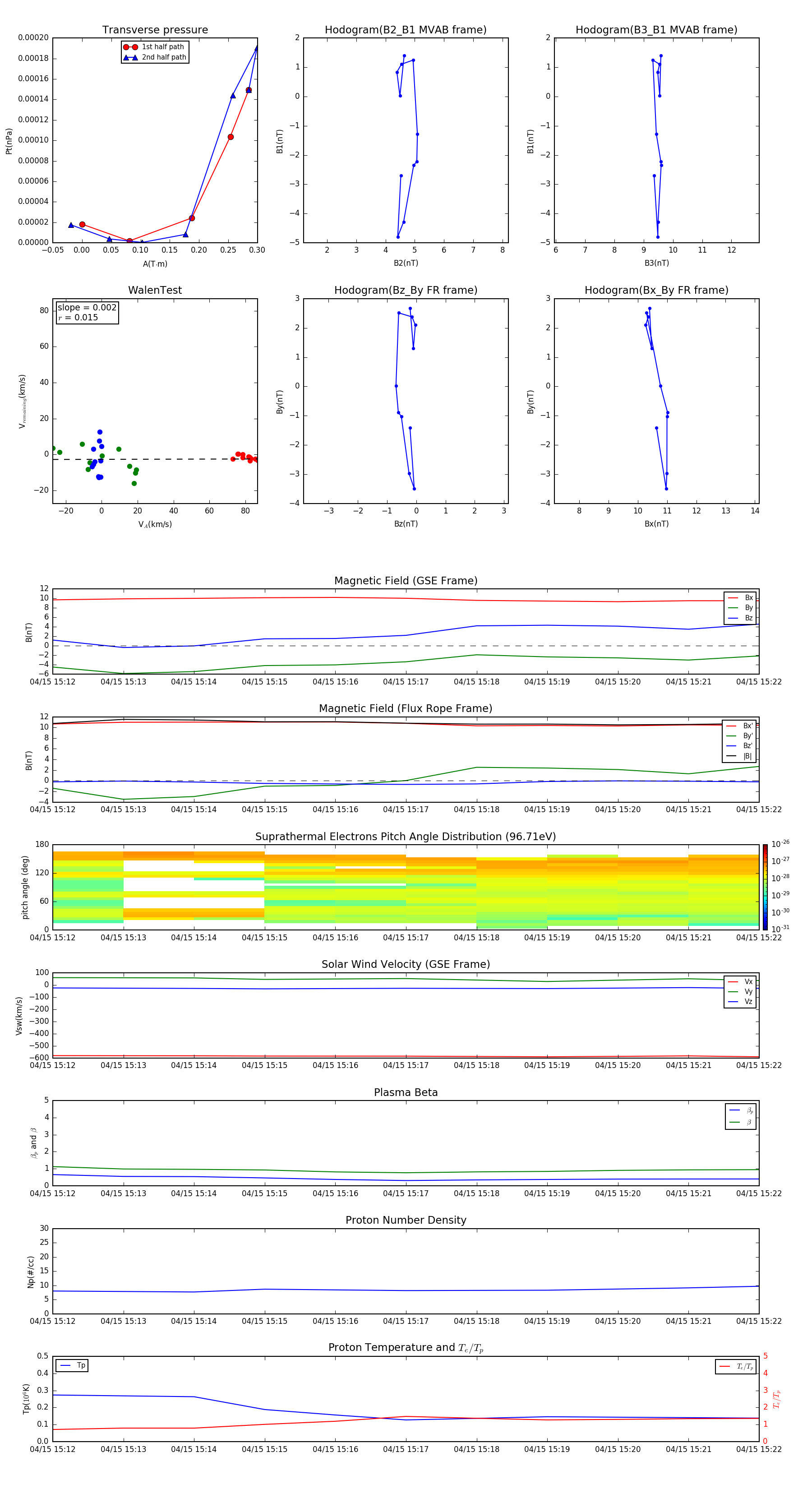The width and height of the screenshot is (812, 1489).
Task: Select the "Hodogram(Bz_By FR frame)" title
Action: (x=406, y=290)
